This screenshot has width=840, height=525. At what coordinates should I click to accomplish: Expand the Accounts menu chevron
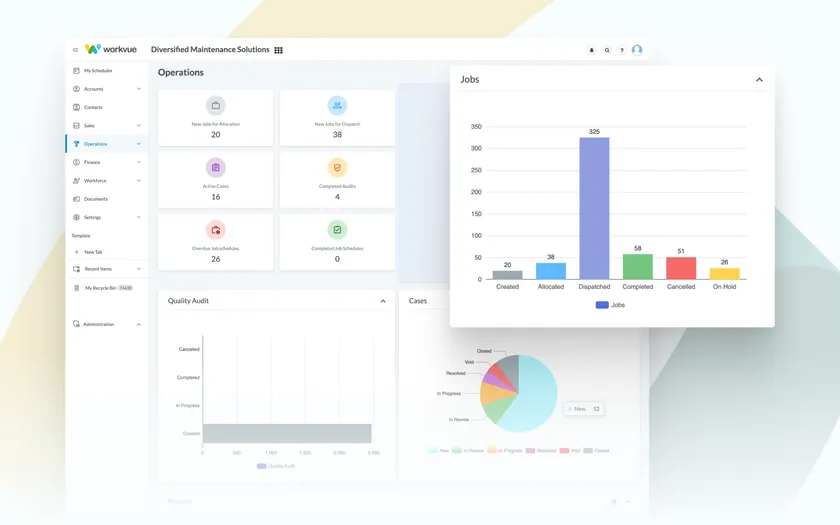coord(139,89)
